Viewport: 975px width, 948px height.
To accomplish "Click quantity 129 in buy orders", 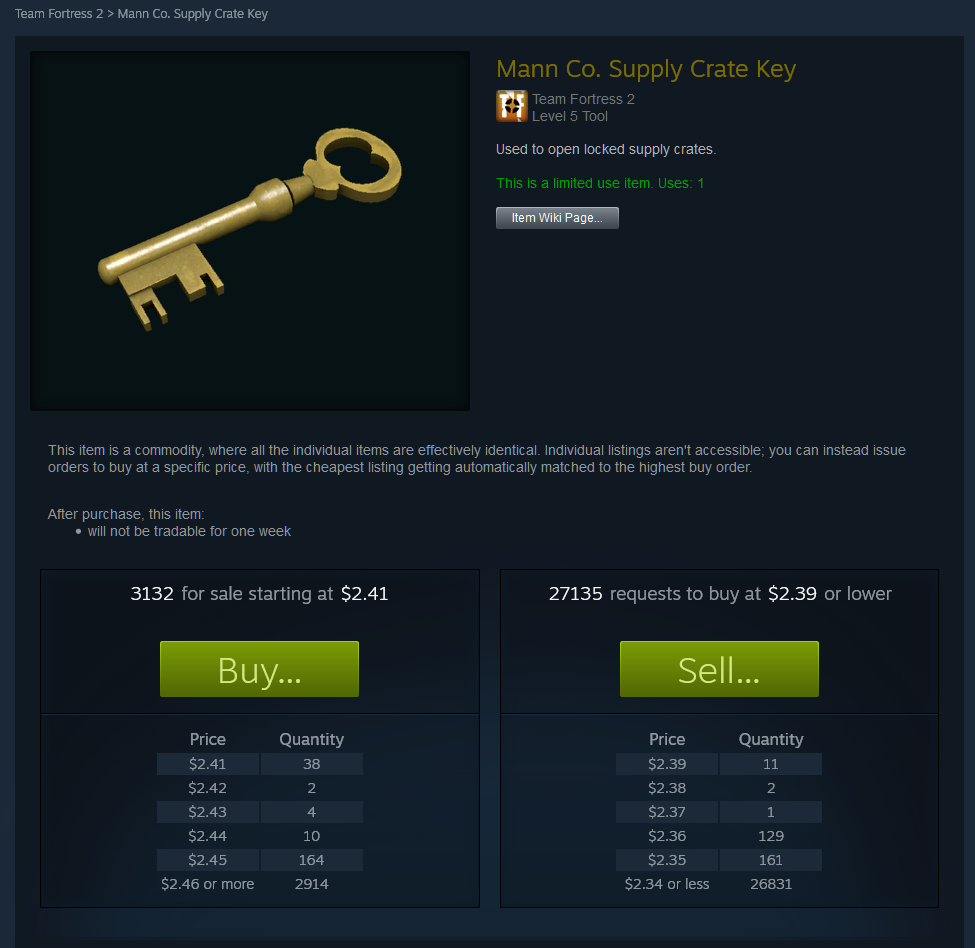I will (771, 836).
